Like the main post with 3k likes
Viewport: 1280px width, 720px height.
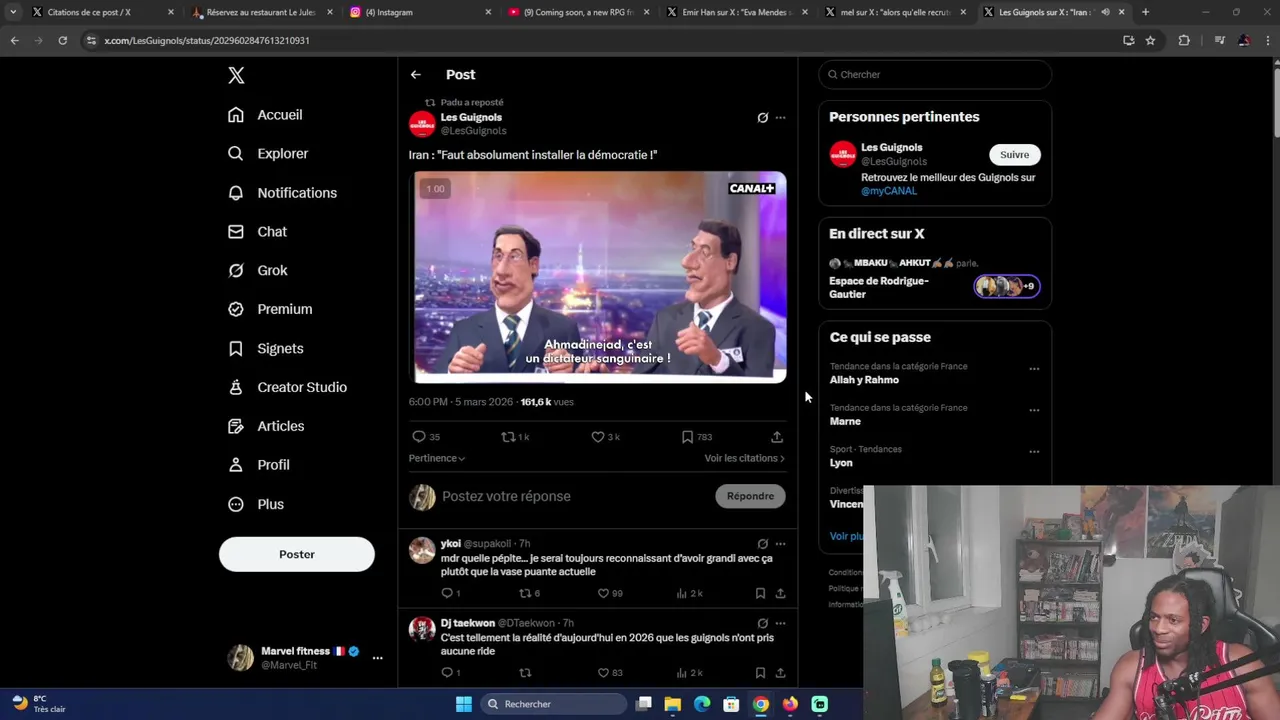(x=605, y=437)
